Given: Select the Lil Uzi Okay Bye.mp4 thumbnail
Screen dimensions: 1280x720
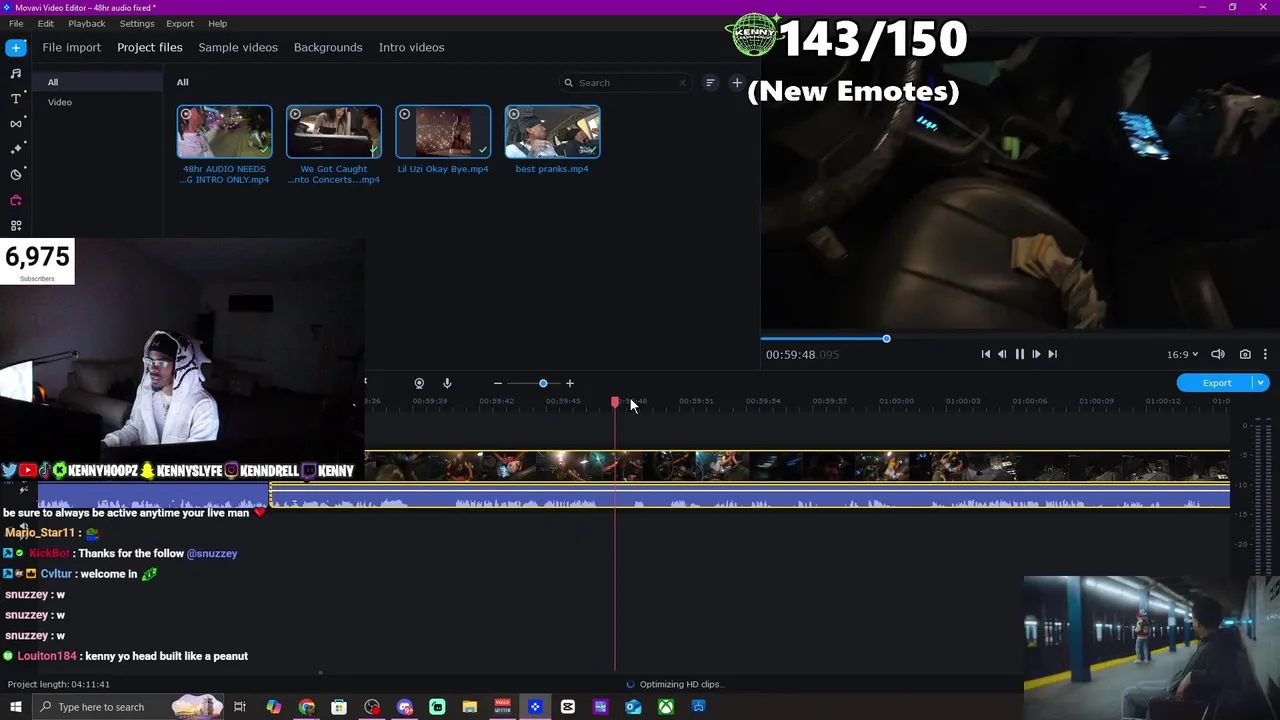Looking at the screenshot, I should 443,131.
